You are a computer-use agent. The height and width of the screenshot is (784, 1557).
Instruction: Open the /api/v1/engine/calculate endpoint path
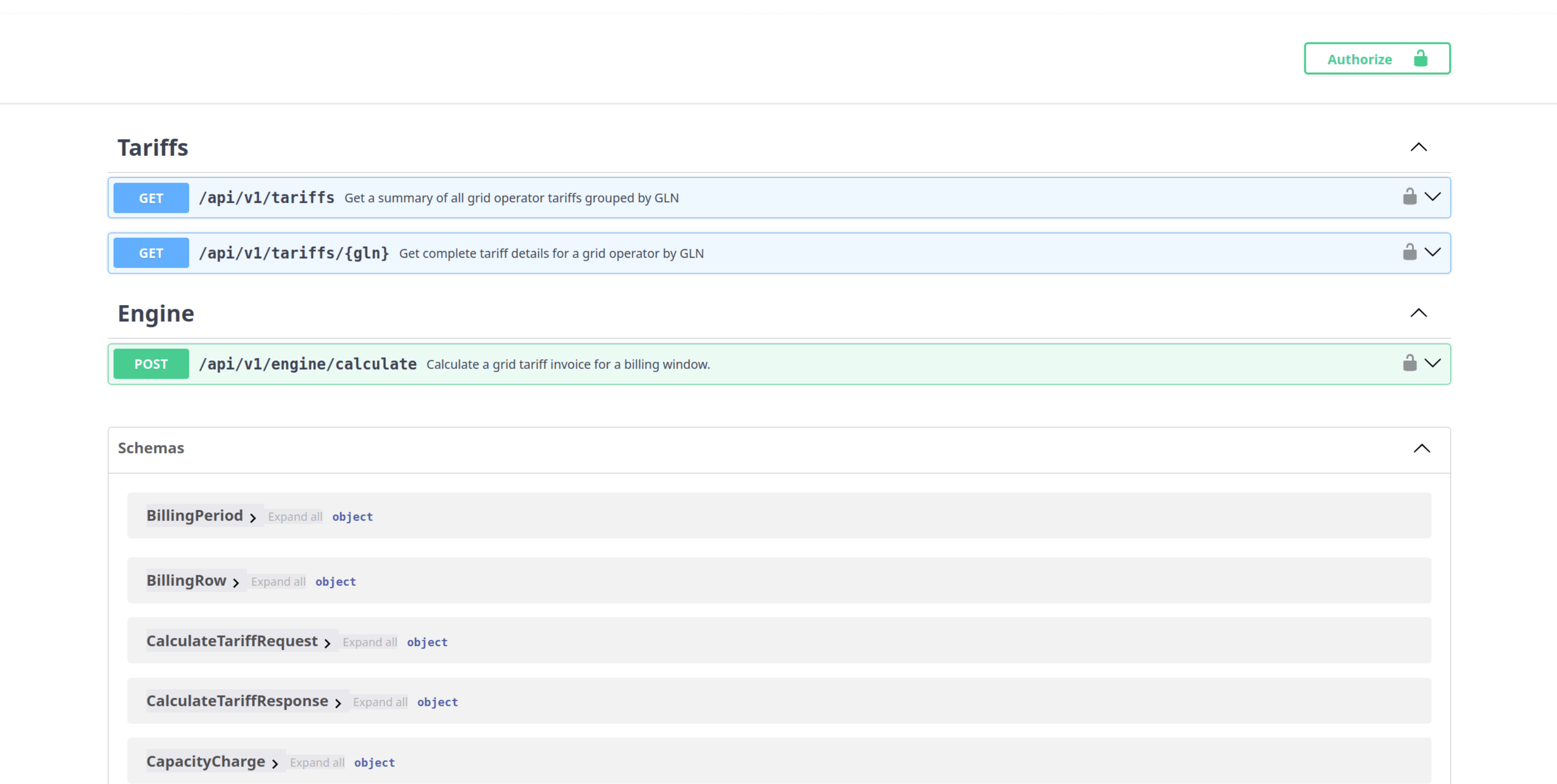pos(307,364)
